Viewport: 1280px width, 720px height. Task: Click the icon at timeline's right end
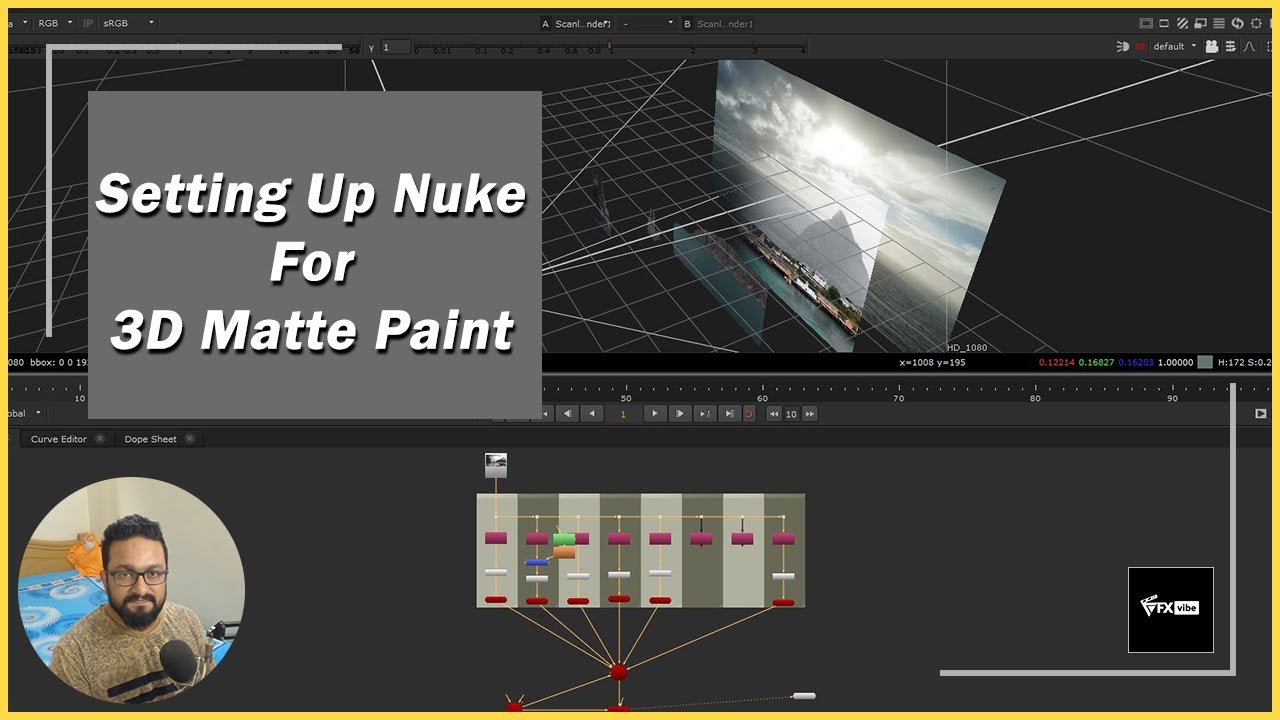pyautogui.click(x=1260, y=413)
